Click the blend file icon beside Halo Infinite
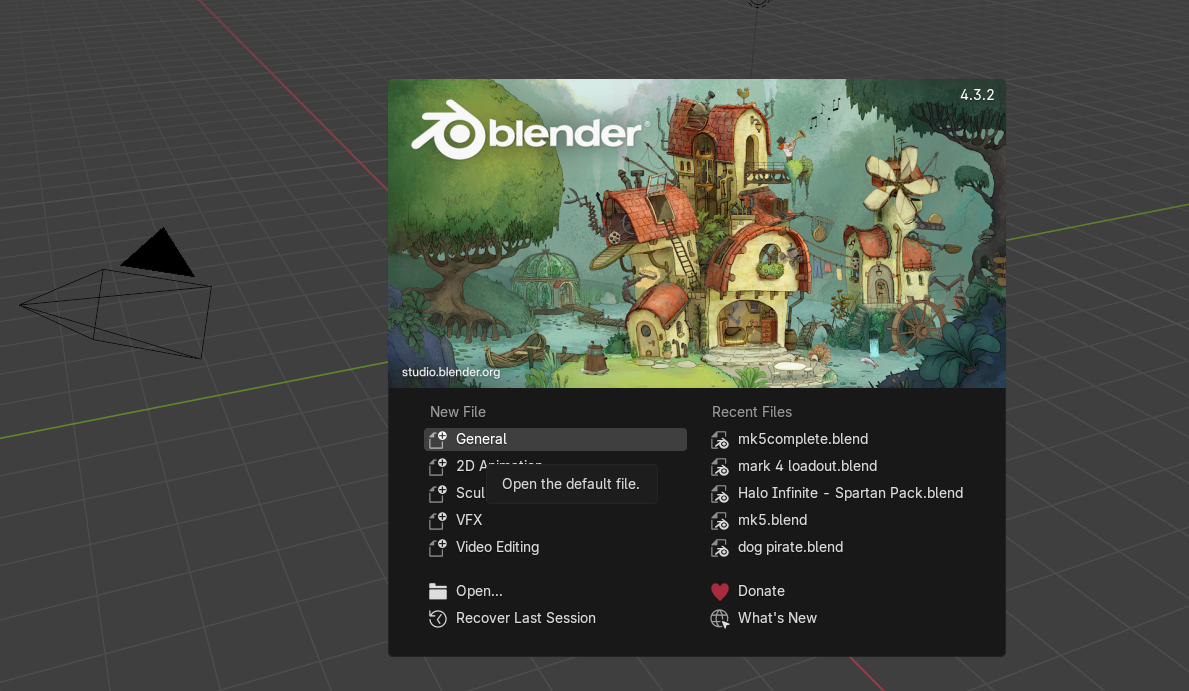 click(720, 494)
